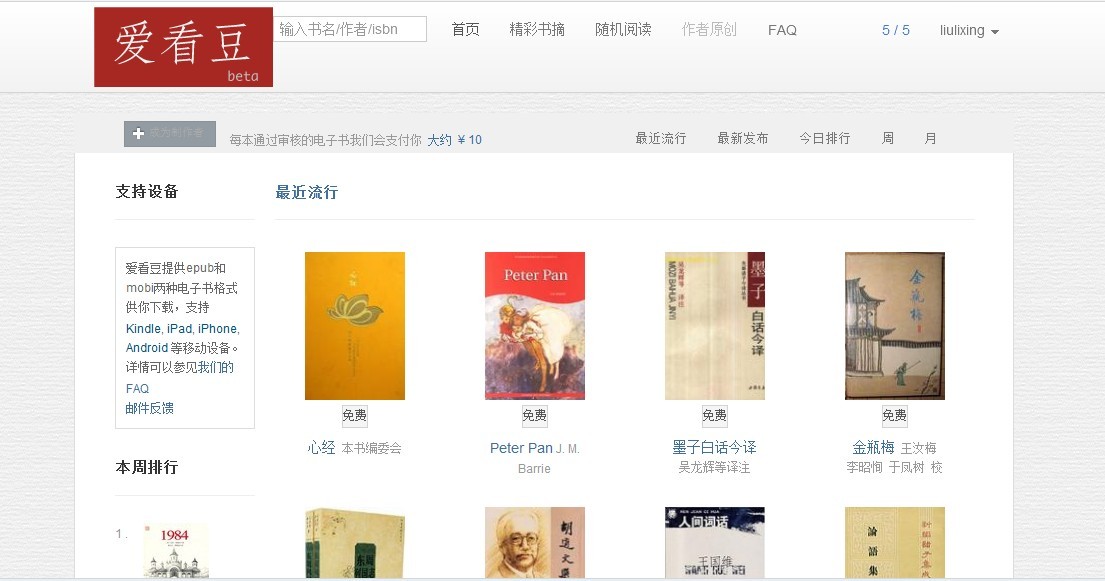Focus the book name/author/isbn search field
Image resolution: width=1105 pixels, height=581 pixels.
[350, 29]
